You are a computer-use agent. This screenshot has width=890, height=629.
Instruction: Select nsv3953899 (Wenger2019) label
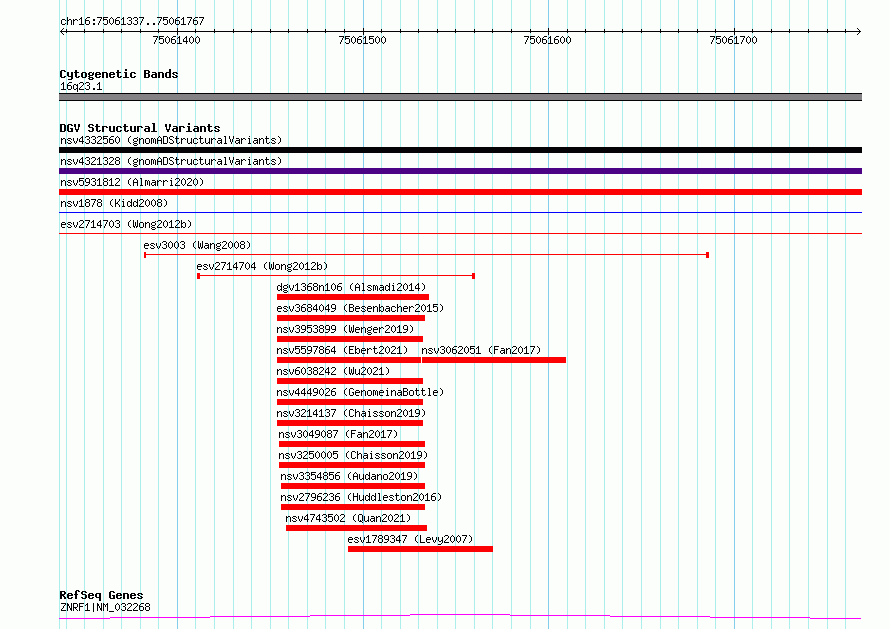[x=345, y=329]
